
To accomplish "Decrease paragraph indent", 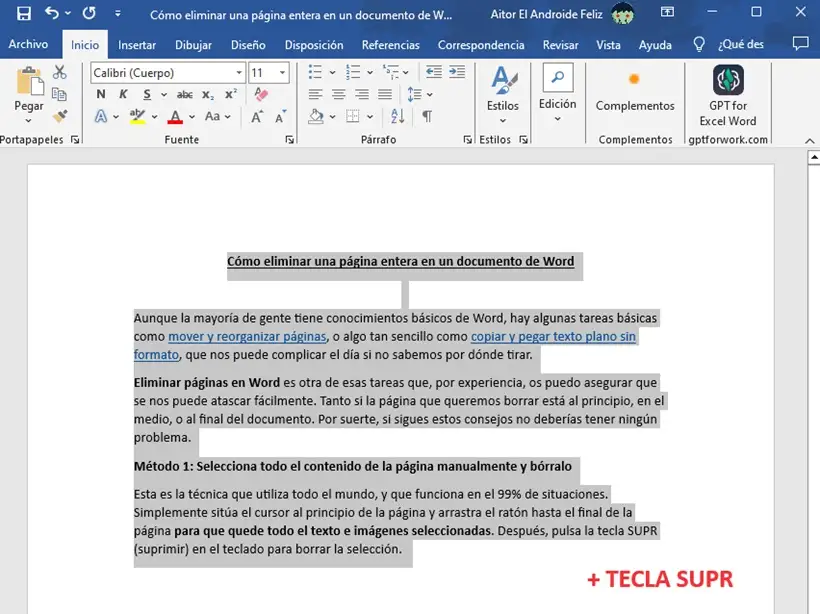I will pyautogui.click(x=434, y=72).
